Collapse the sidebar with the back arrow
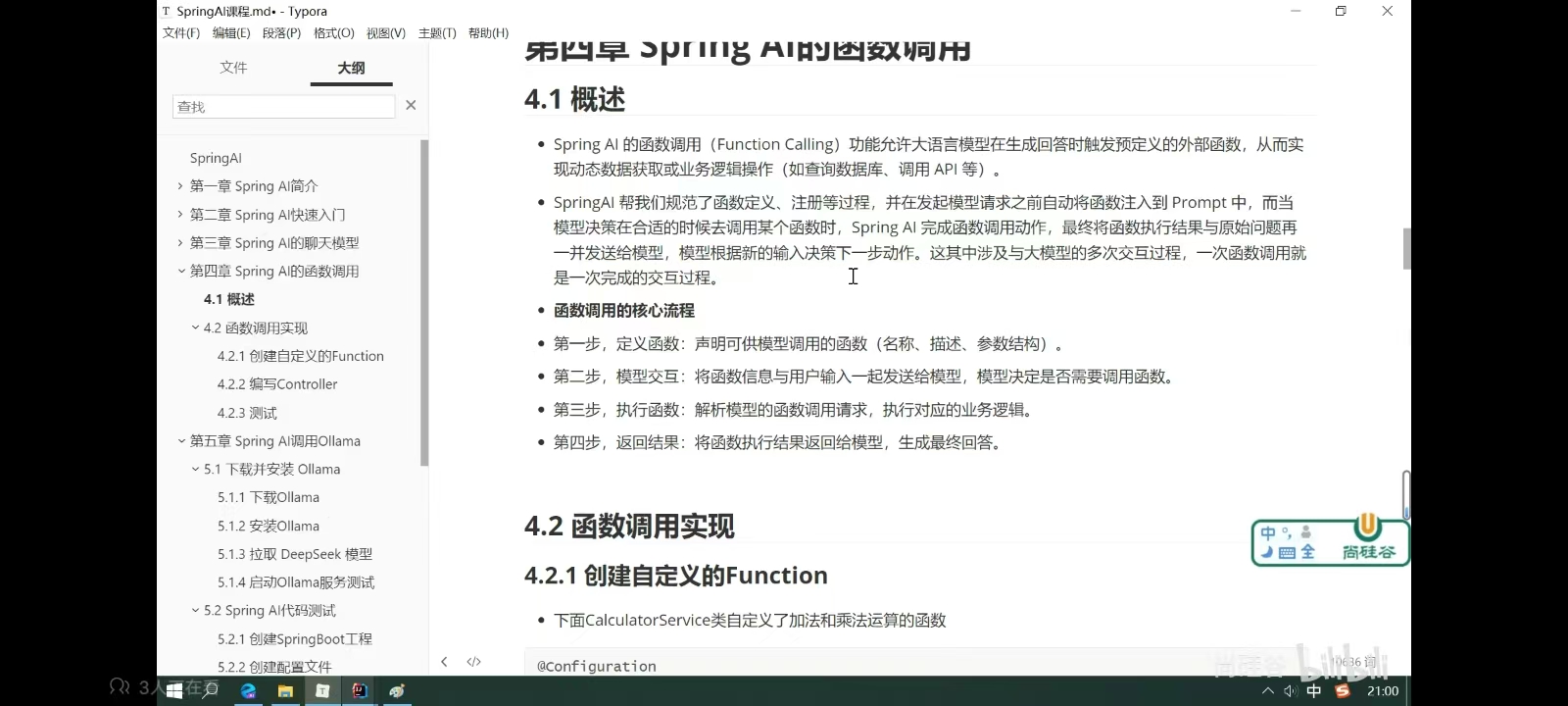 444,662
